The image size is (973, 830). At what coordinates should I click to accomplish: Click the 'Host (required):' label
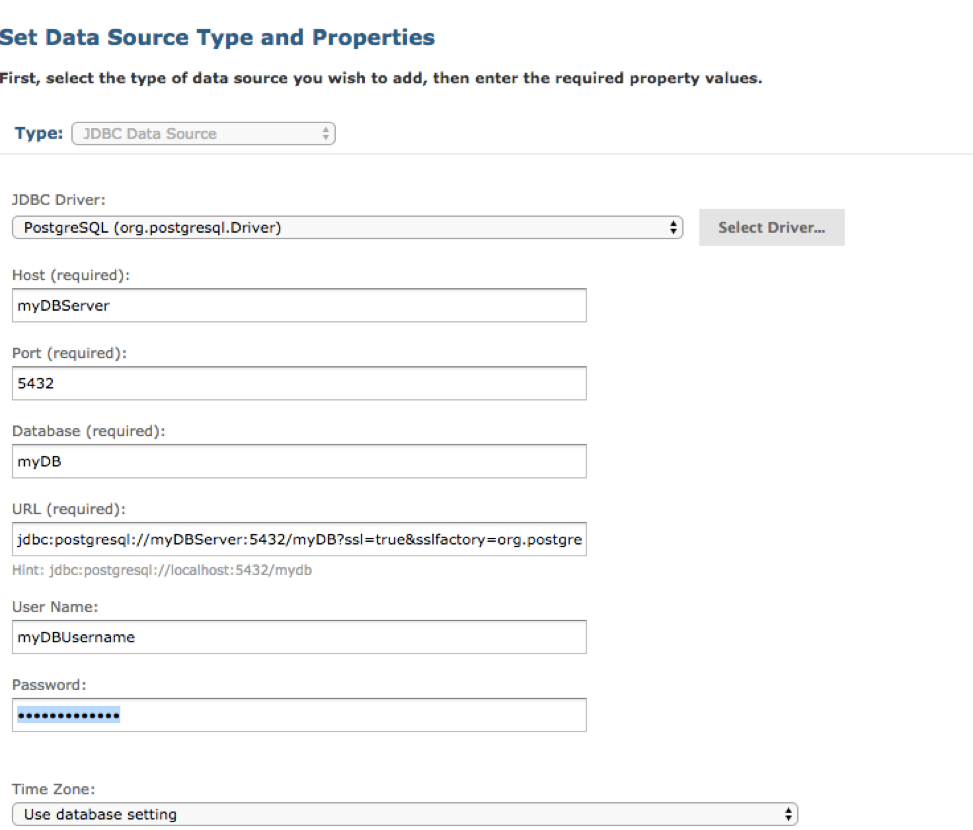[70, 275]
